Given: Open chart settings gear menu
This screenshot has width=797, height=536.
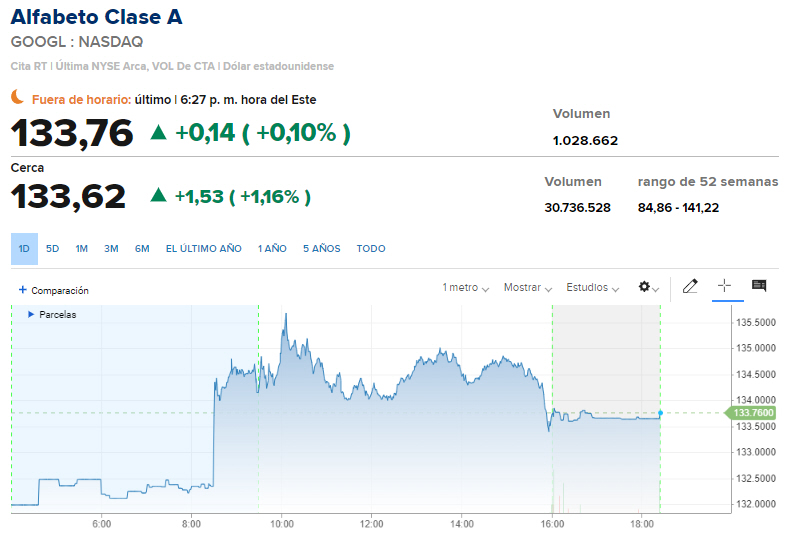Looking at the screenshot, I should click(646, 287).
